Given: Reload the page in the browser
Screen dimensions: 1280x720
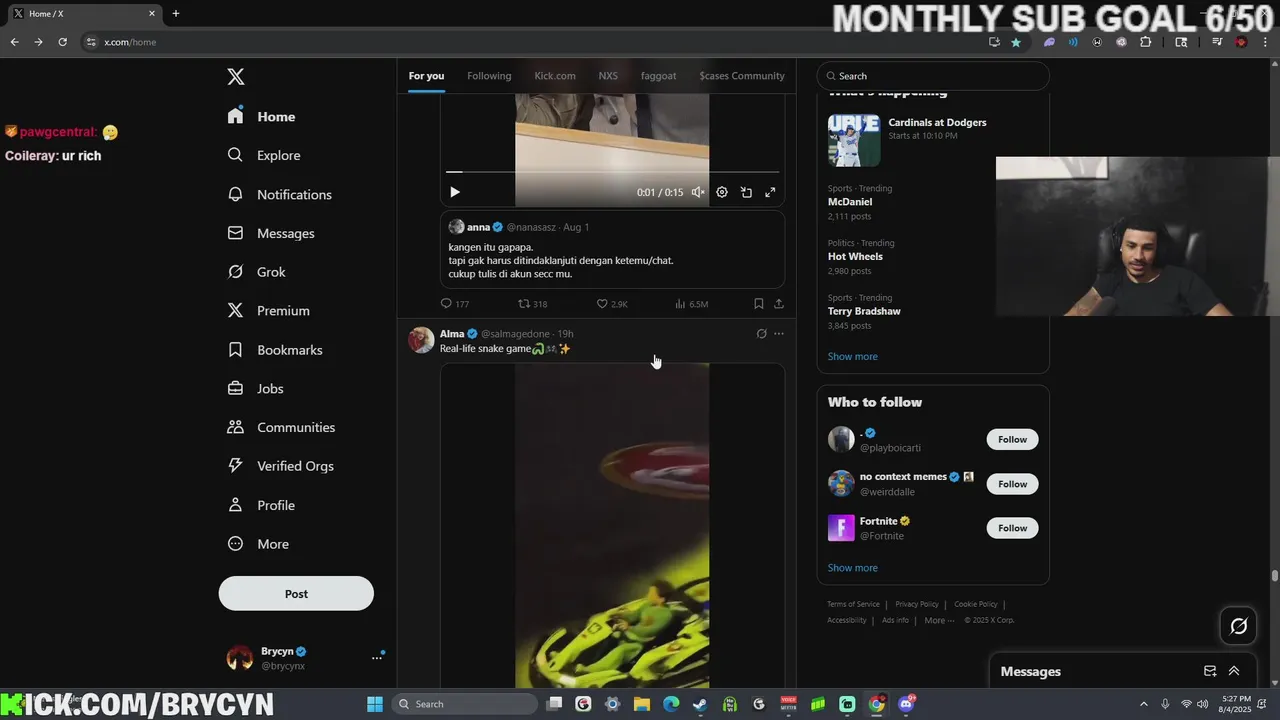Looking at the screenshot, I should click(62, 42).
